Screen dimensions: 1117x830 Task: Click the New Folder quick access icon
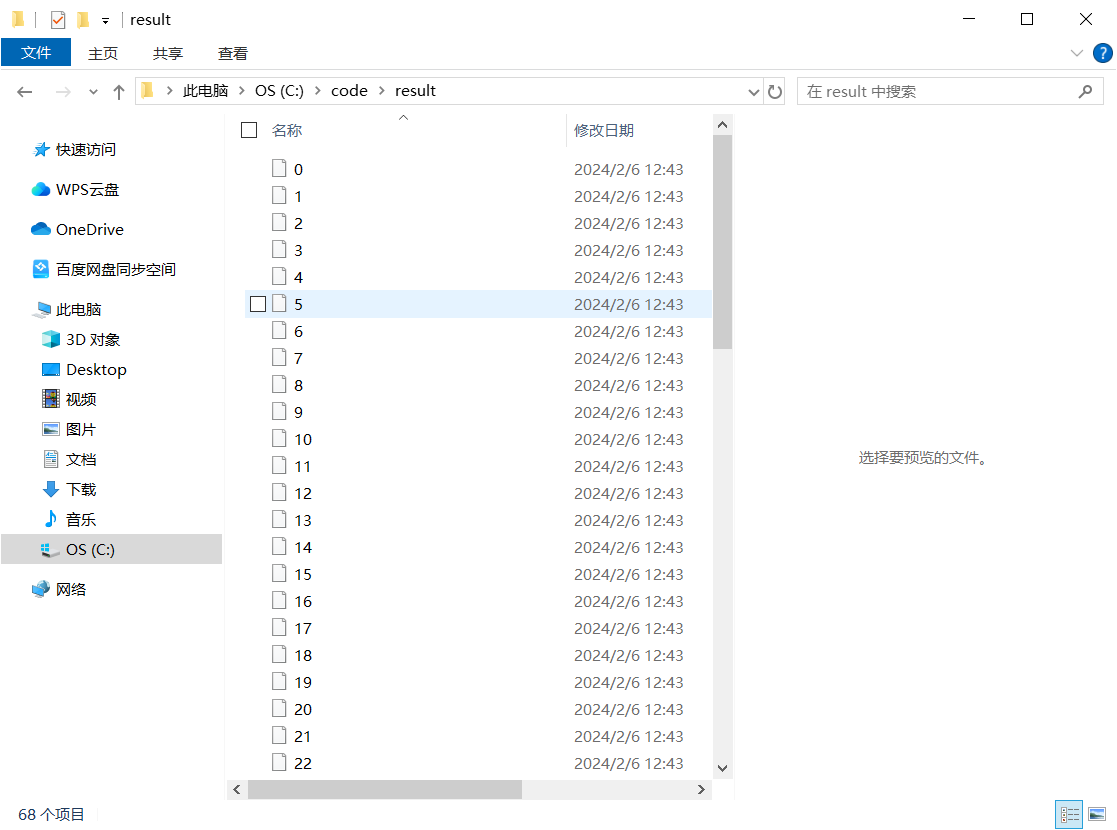pyautogui.click(x=83, y=20)
